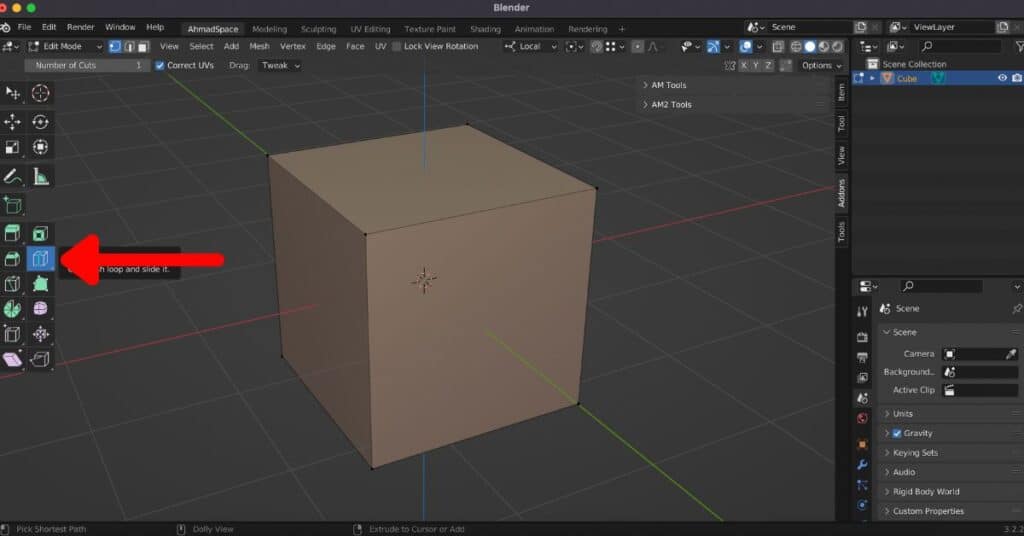The image size is (1024, 536).
Task: Activate the Move tool in the toolbar
Action: (x=13, y=122)
